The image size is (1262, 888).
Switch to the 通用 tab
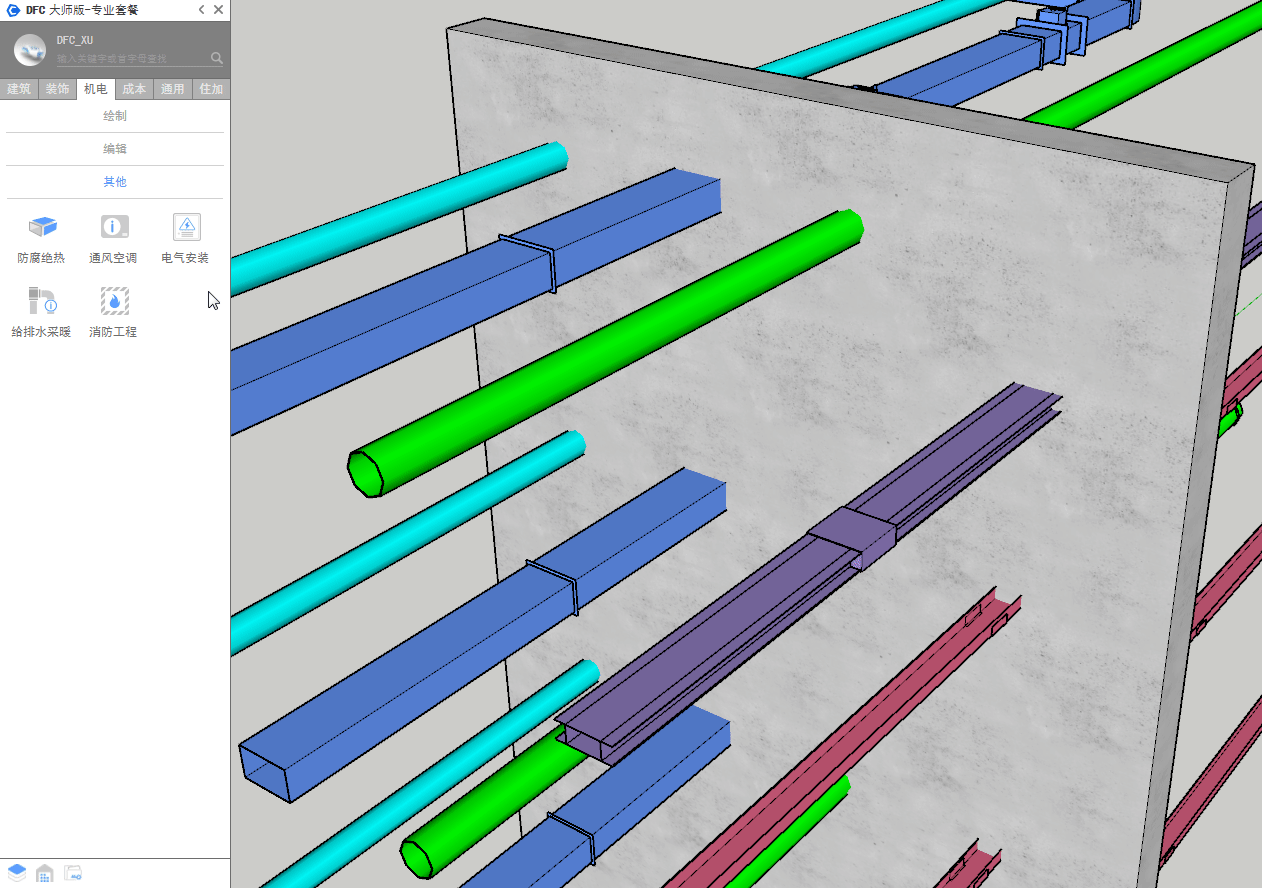(172, 89)
